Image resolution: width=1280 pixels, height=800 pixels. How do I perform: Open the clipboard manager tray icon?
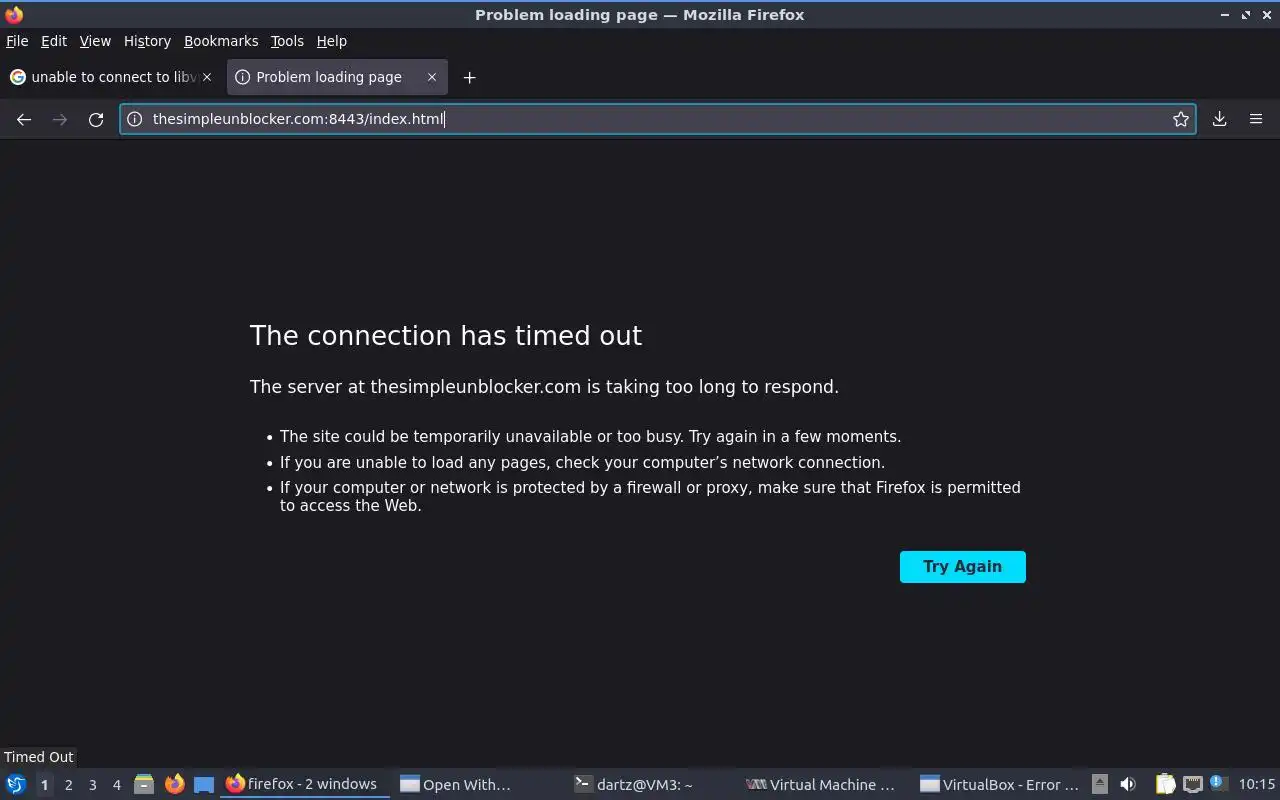tap(1165, 784)
